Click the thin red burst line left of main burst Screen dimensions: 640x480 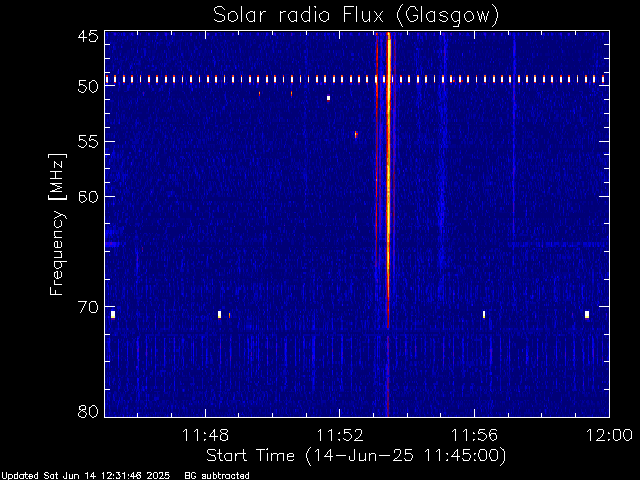coord(377,151)
